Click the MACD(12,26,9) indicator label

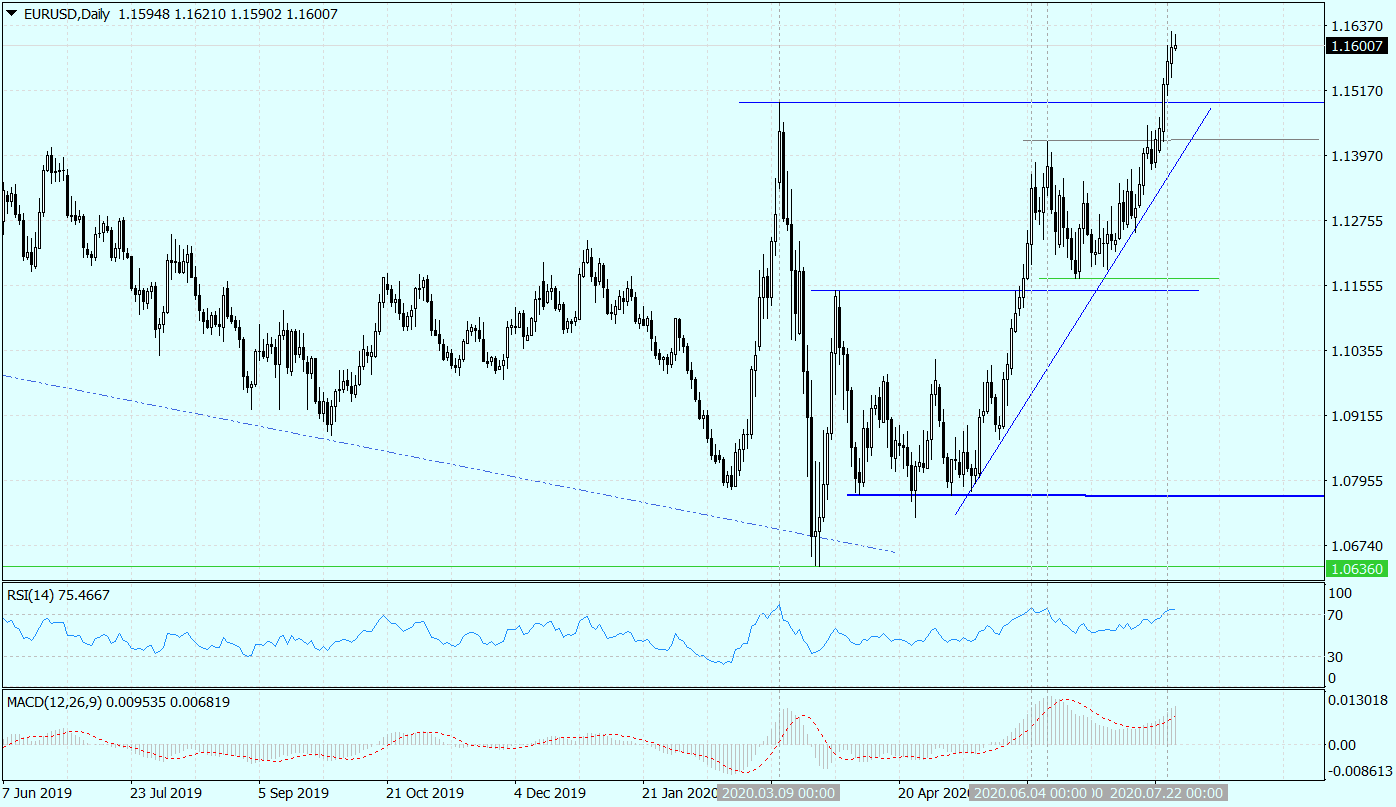[x=118, y=702]
